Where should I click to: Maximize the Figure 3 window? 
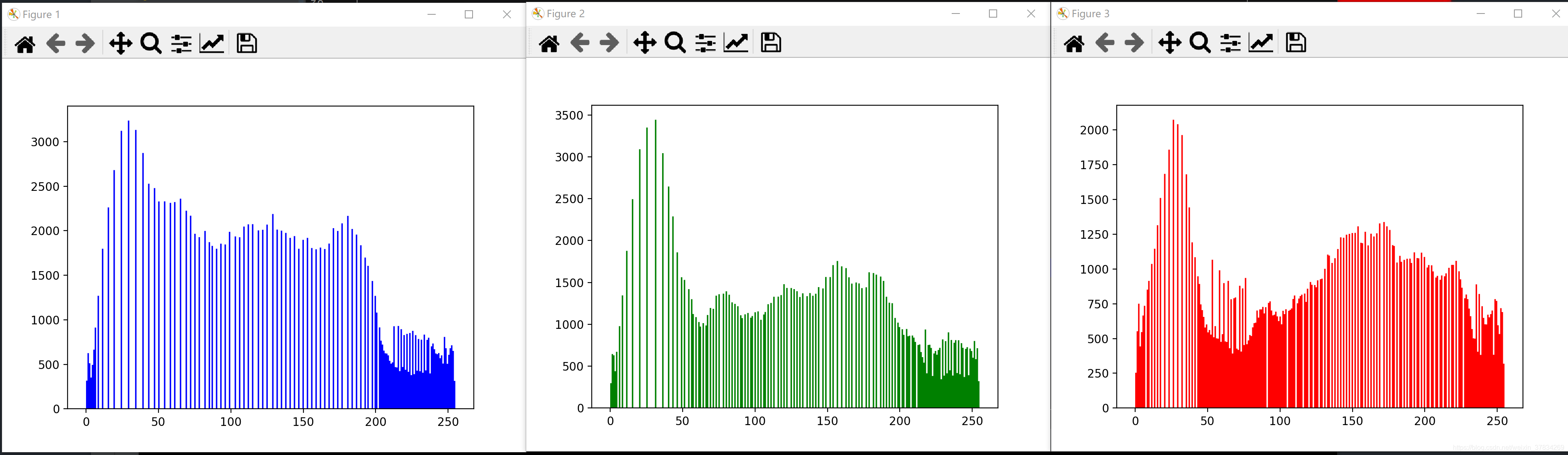(1518, 14)
